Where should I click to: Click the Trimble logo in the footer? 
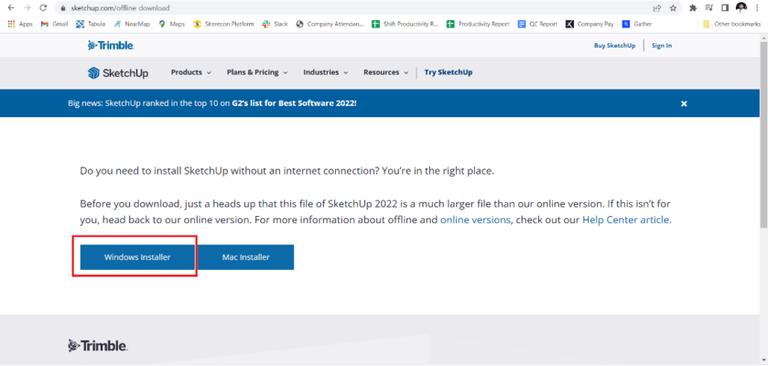click(x=98, y=345)
